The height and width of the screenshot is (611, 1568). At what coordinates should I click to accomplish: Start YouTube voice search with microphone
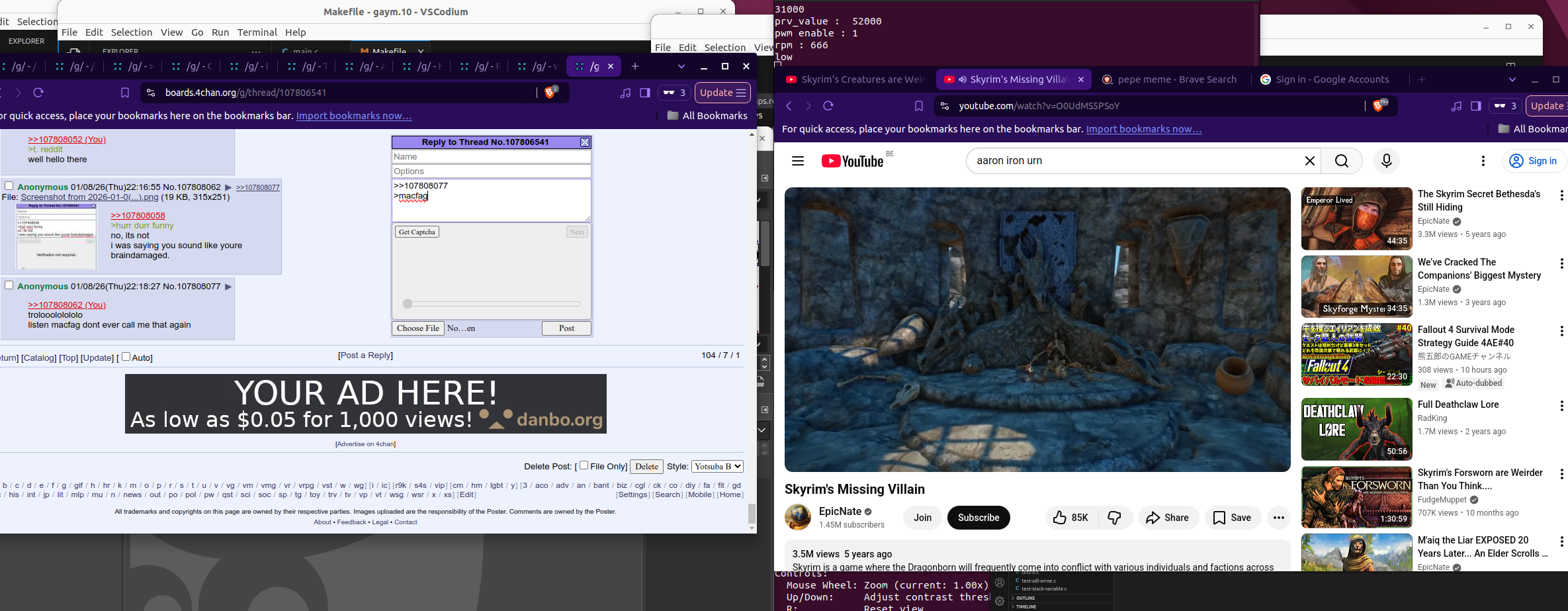1387,161
